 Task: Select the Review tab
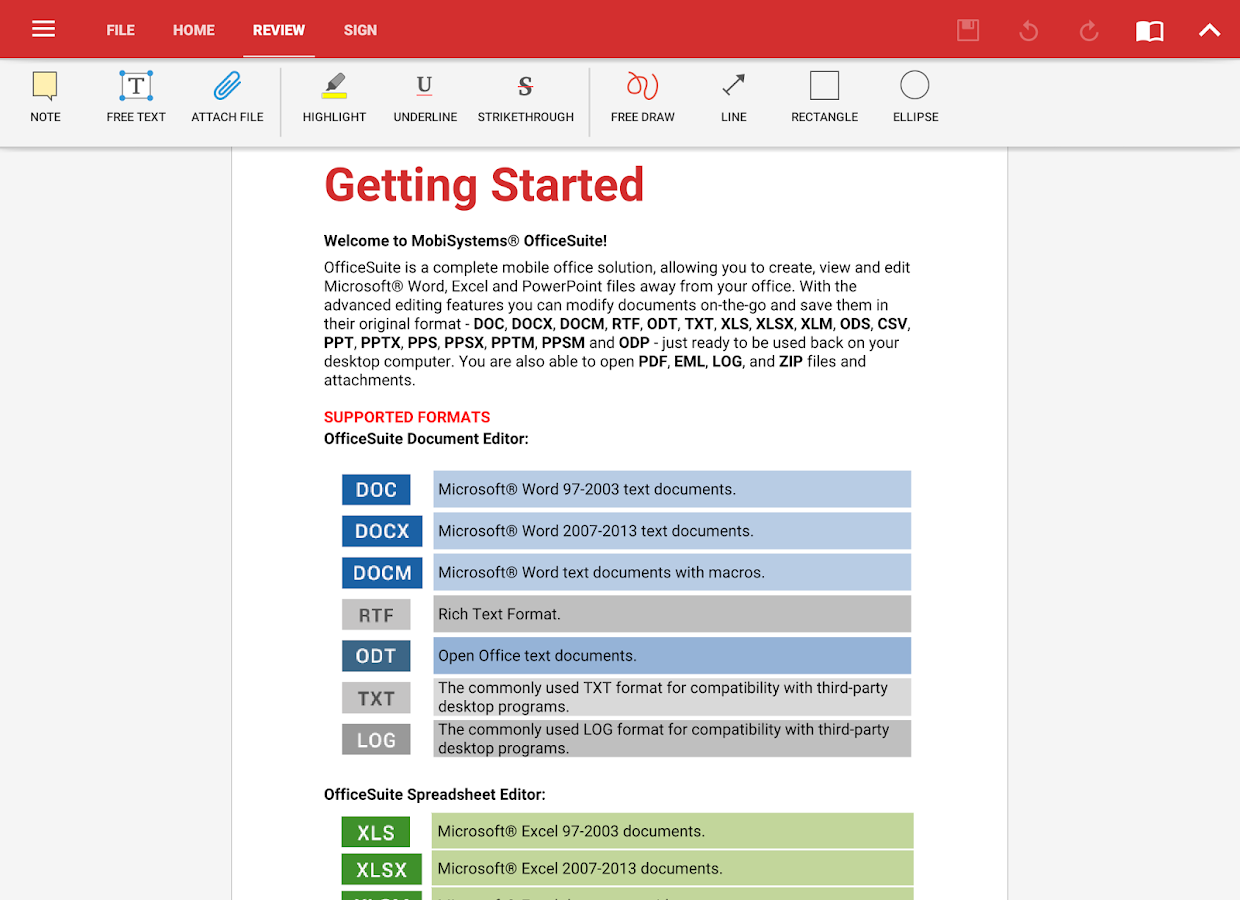(279, 30)
